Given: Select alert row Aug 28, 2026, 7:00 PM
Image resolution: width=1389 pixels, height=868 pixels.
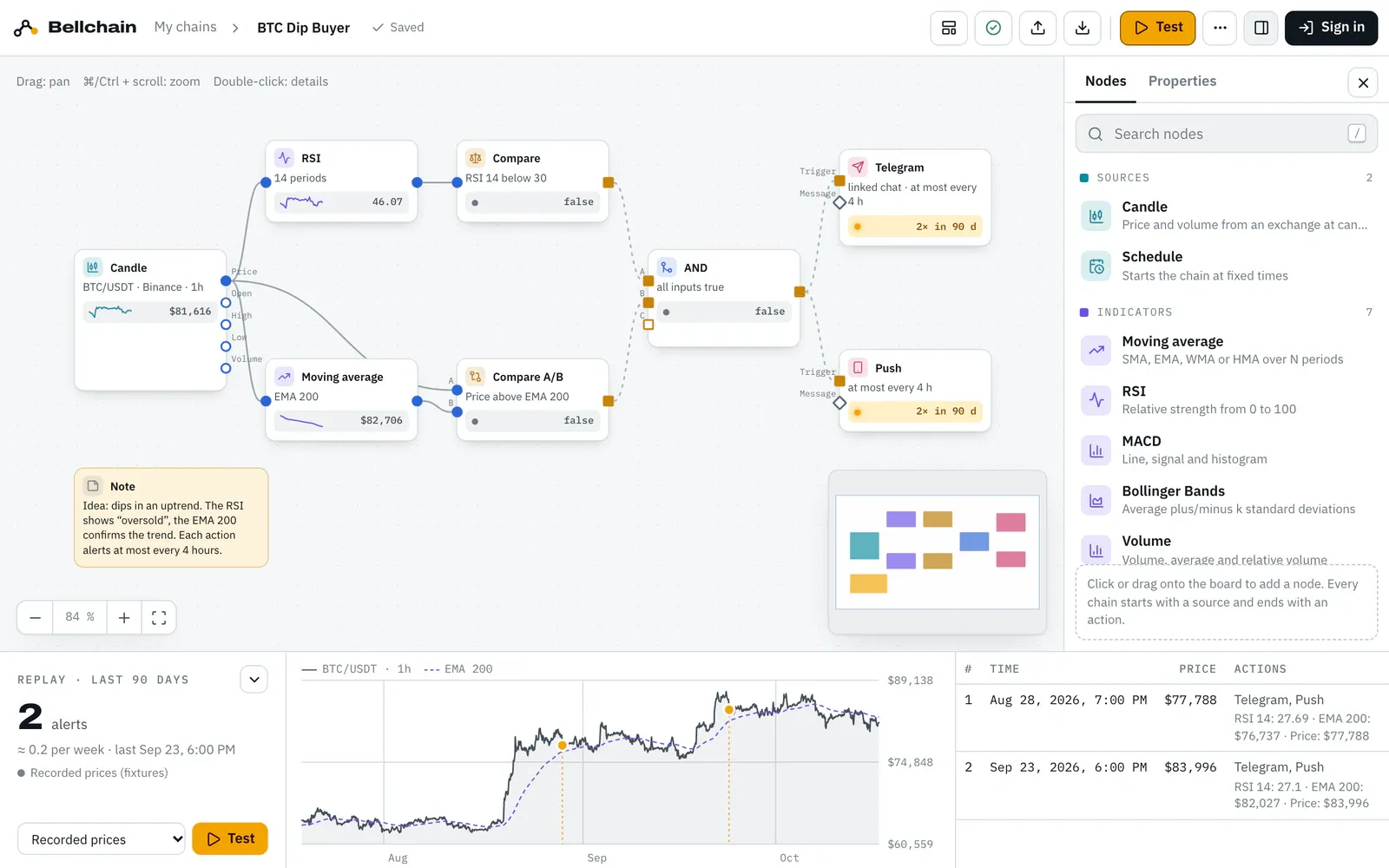Looking at the screenshot, I should tap(1172, 718).
